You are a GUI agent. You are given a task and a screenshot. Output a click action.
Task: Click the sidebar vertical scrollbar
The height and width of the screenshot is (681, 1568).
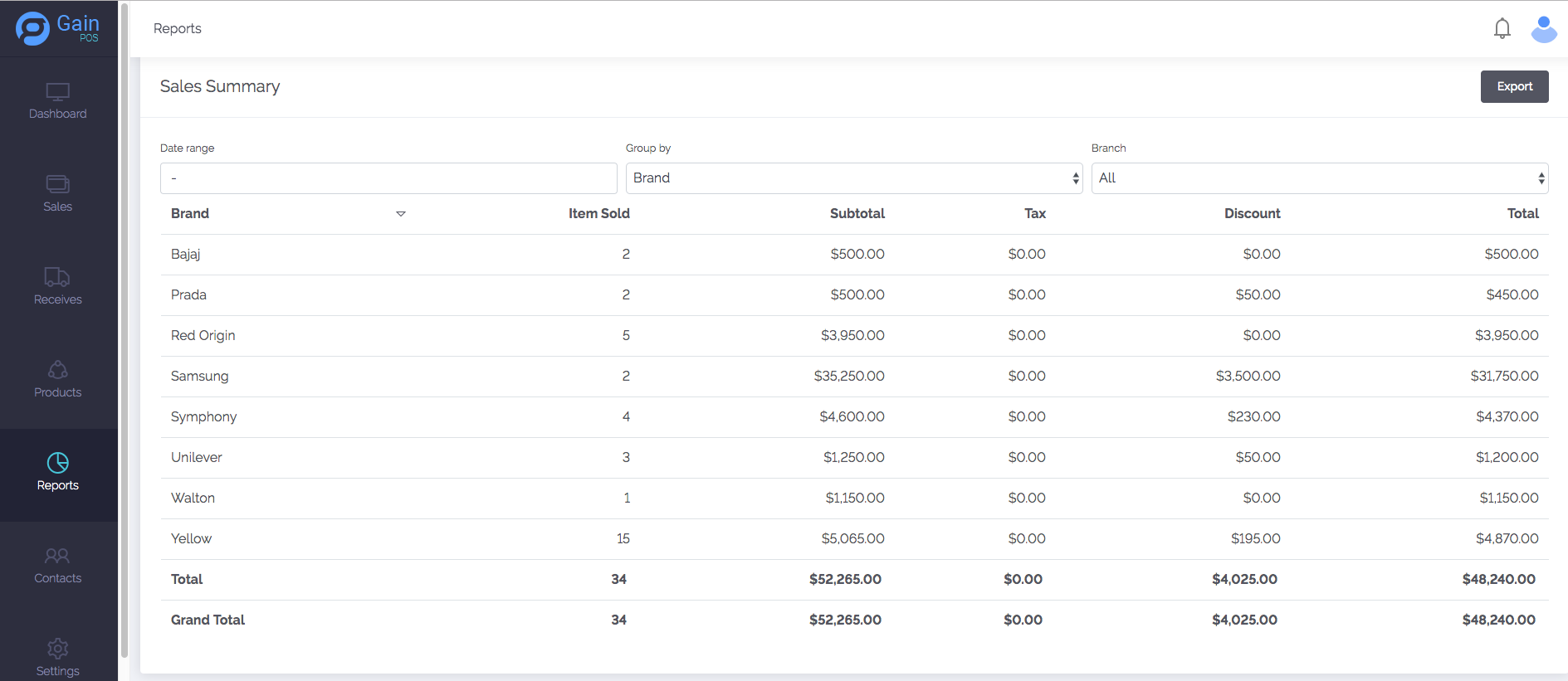coord(125,332)
